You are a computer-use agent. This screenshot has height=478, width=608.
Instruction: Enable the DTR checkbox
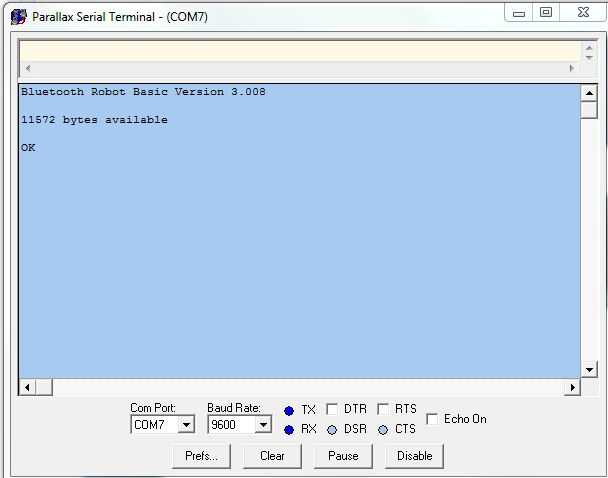point(332,409)
